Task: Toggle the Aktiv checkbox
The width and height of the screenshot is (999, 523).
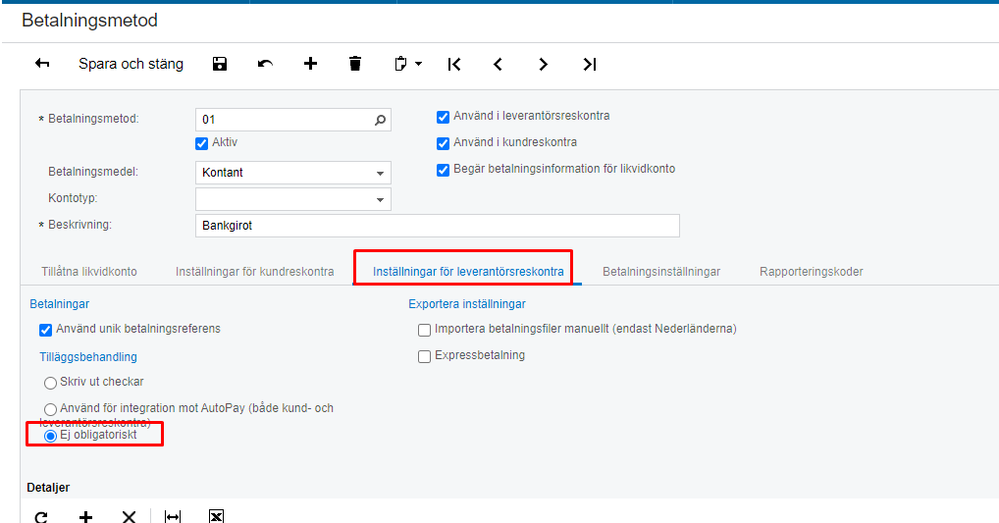Action: pos(202,143)
